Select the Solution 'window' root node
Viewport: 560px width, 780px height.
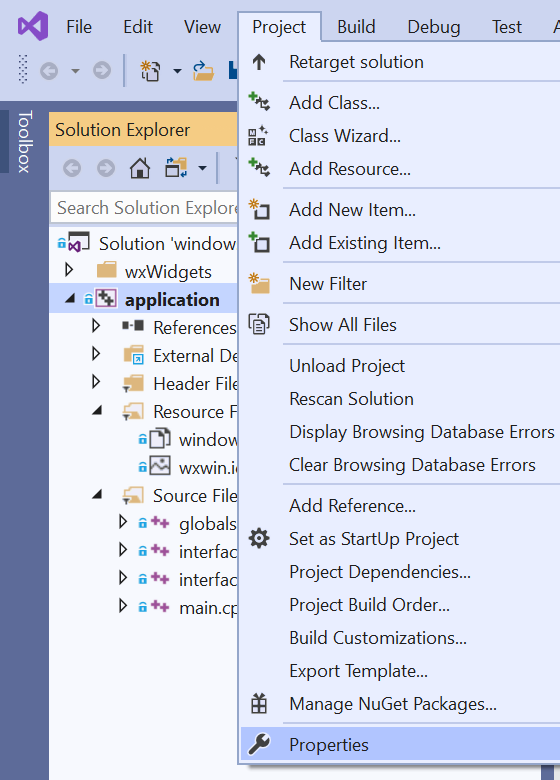point(167,243)
